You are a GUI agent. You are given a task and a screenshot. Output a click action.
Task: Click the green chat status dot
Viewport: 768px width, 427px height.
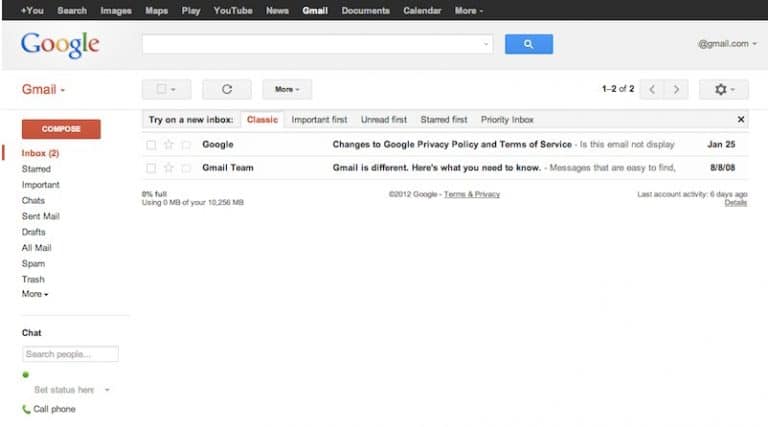click(25, 375)
